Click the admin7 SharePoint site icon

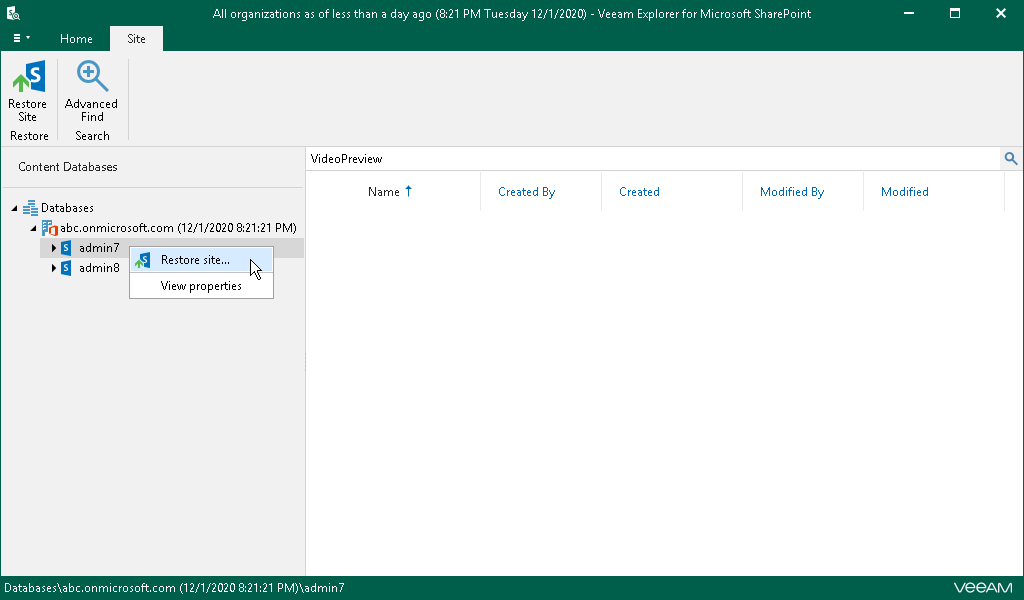[66, 248]
